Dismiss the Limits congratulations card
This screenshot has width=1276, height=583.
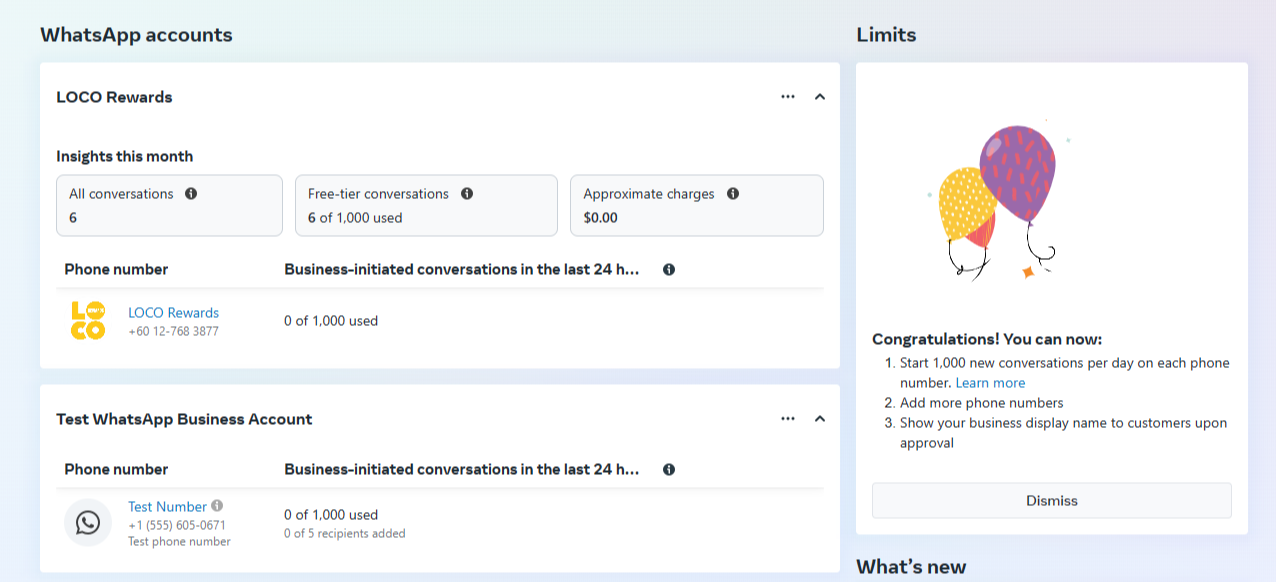[x=1052, y=501]
